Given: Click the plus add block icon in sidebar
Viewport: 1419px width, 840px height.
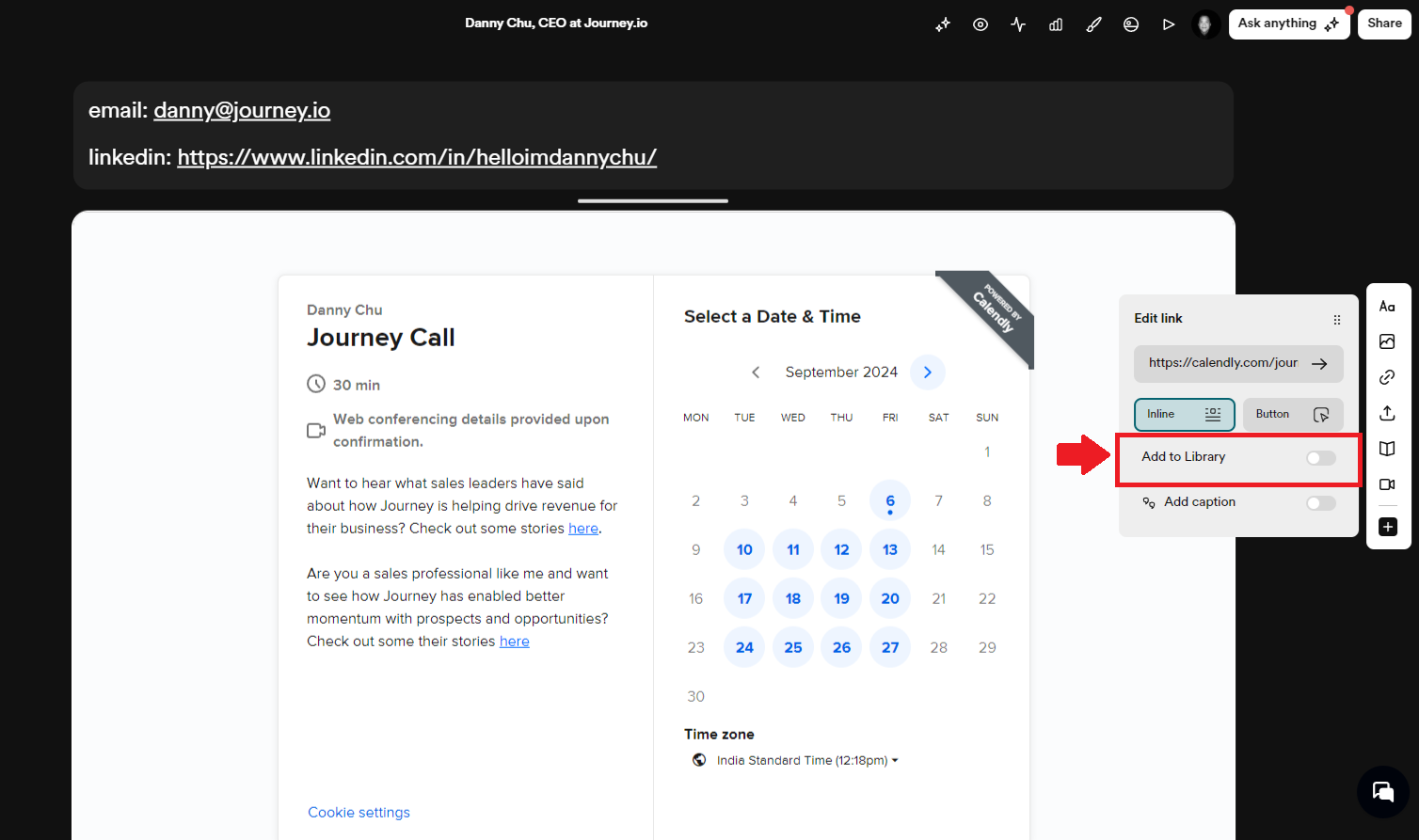Looking at the screenshot, I should (x=1388, y=527).
